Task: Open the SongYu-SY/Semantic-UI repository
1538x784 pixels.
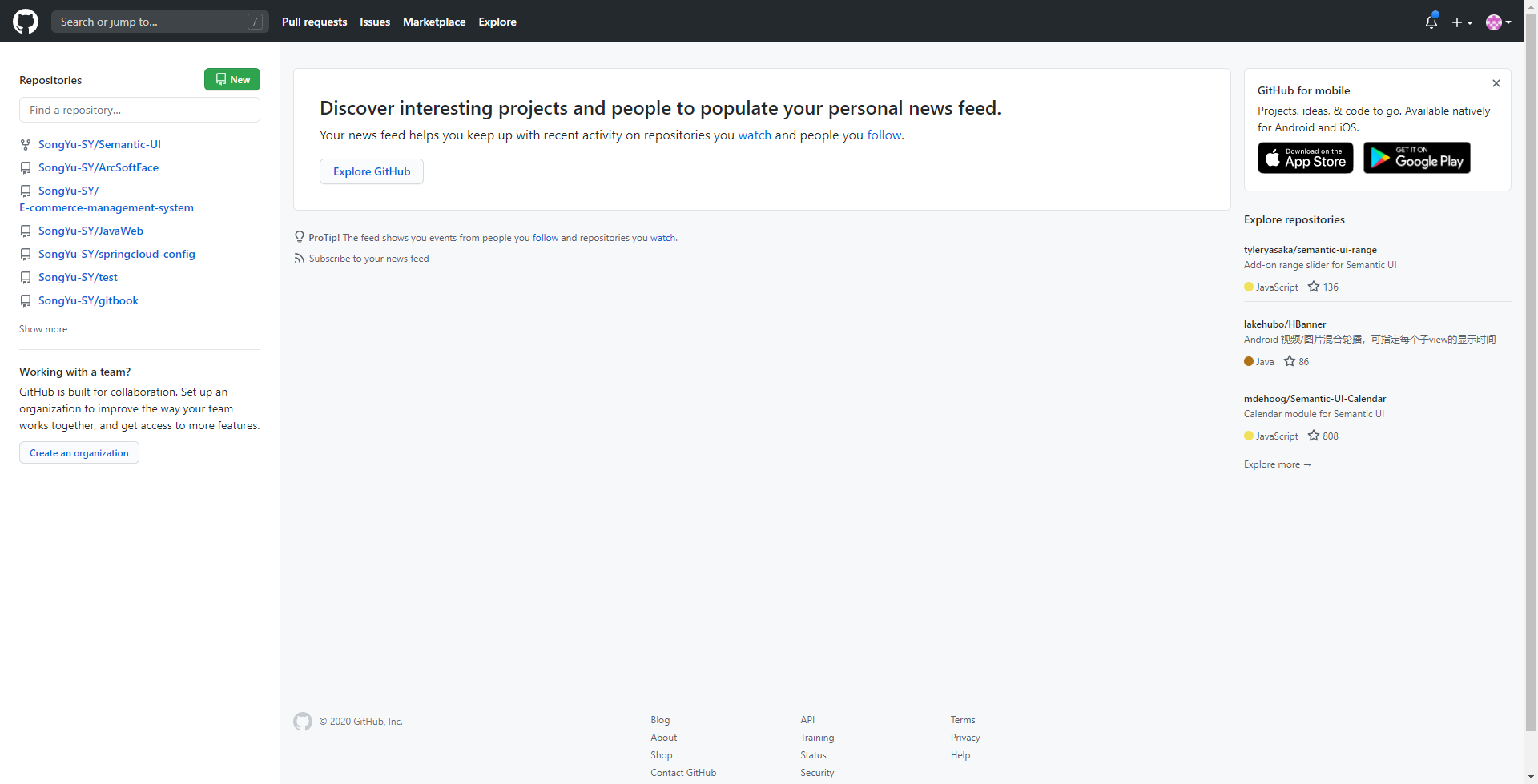Action: point(99,144)
